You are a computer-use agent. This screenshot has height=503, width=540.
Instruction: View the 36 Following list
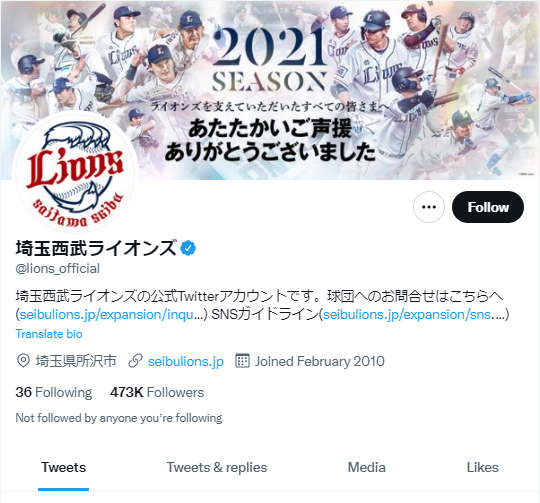tap(54, 392)
